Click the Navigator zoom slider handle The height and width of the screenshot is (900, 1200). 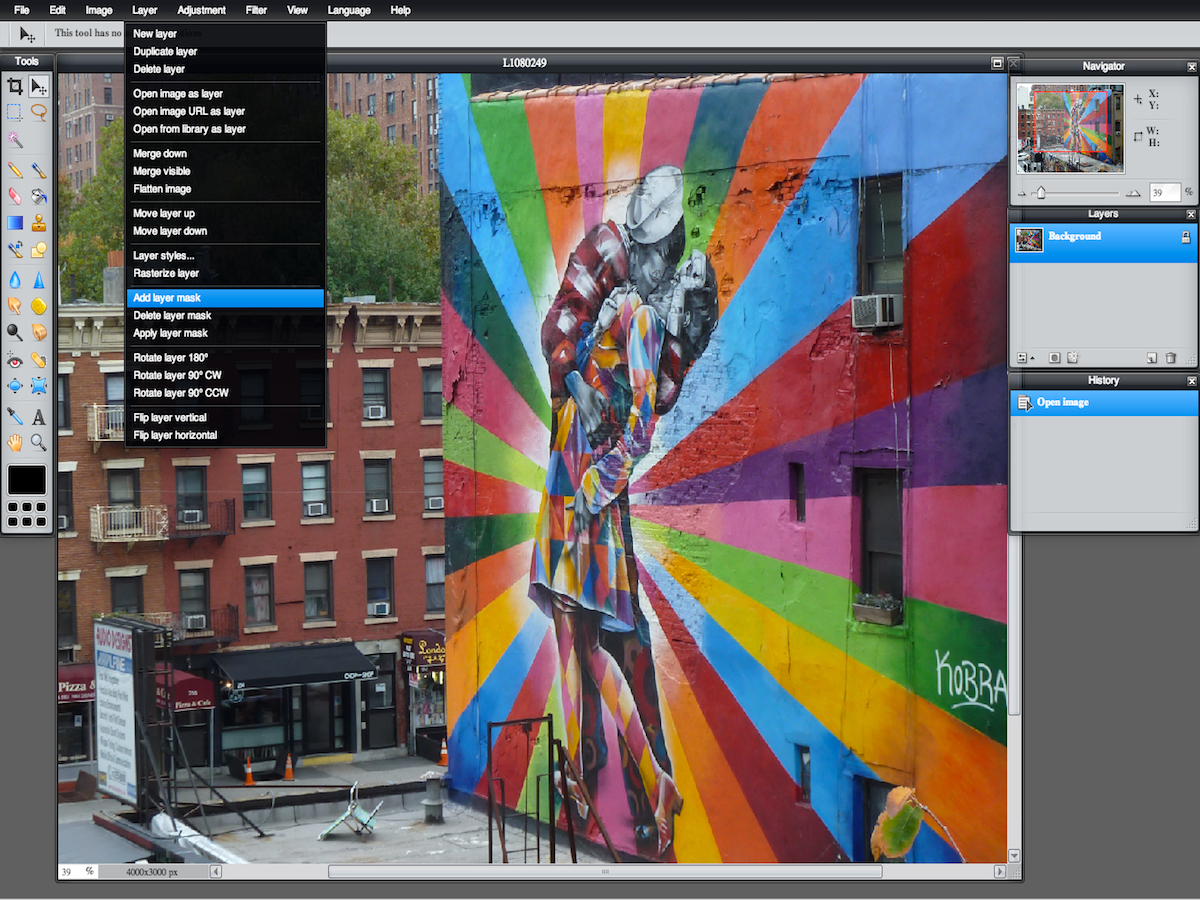(1041, 192)
